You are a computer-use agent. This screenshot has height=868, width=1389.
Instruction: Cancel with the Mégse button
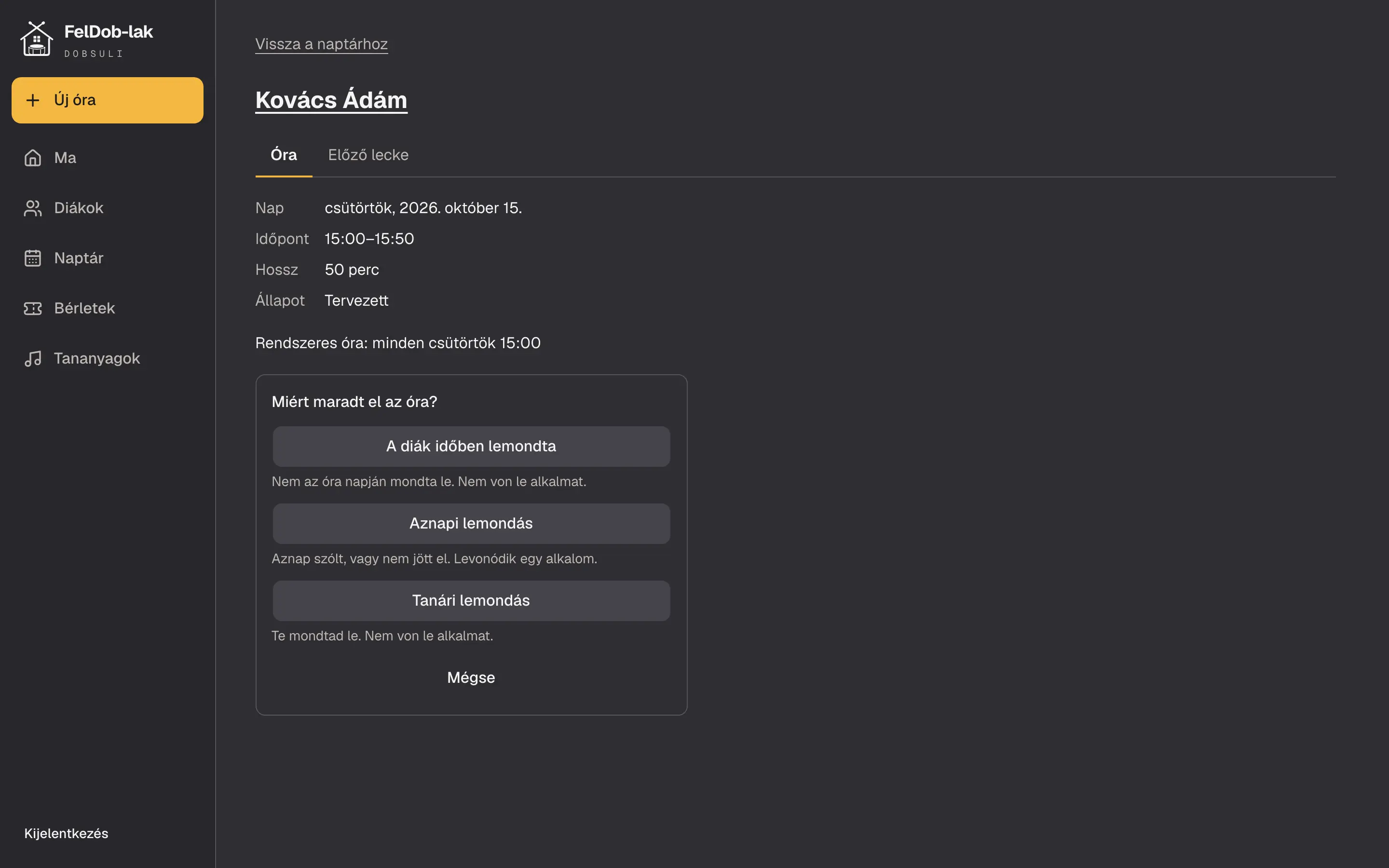(471, 678)
